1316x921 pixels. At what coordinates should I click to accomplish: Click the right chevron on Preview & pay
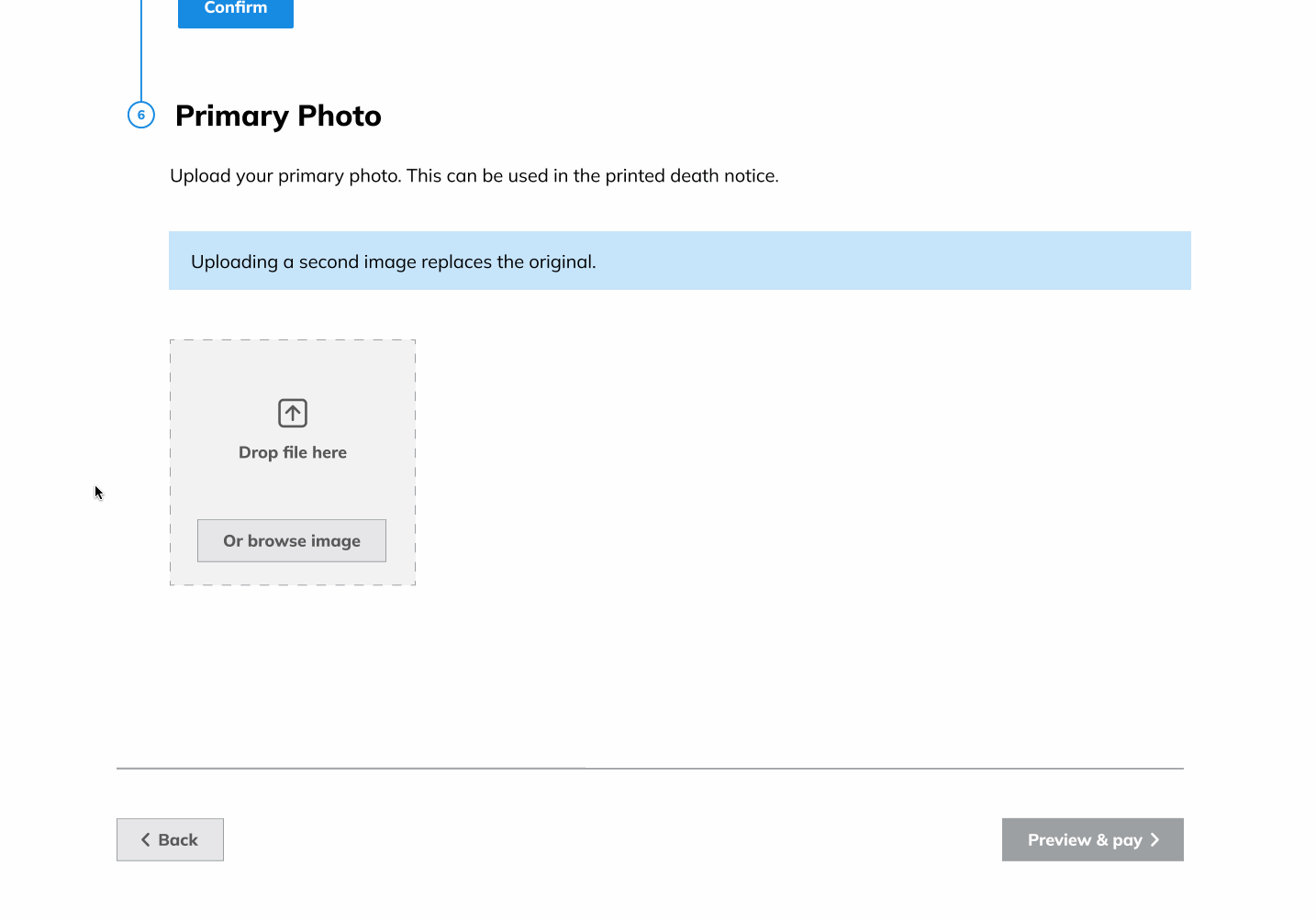1155,839
